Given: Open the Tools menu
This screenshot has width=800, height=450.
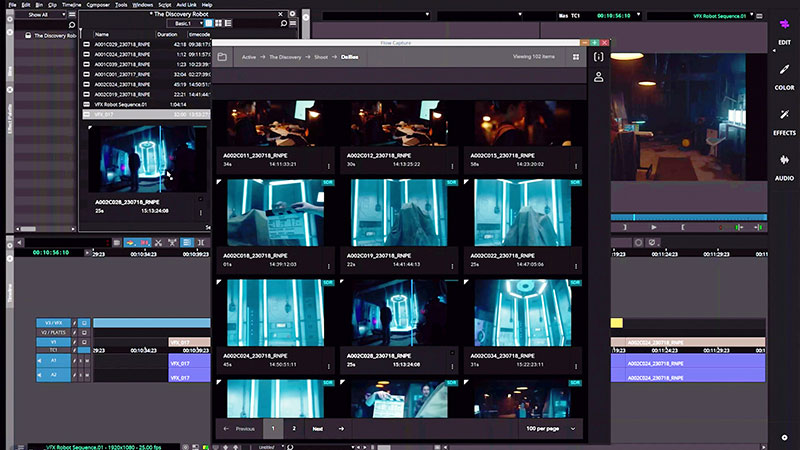Looking at the screenshot, I should tap(121, 5).
